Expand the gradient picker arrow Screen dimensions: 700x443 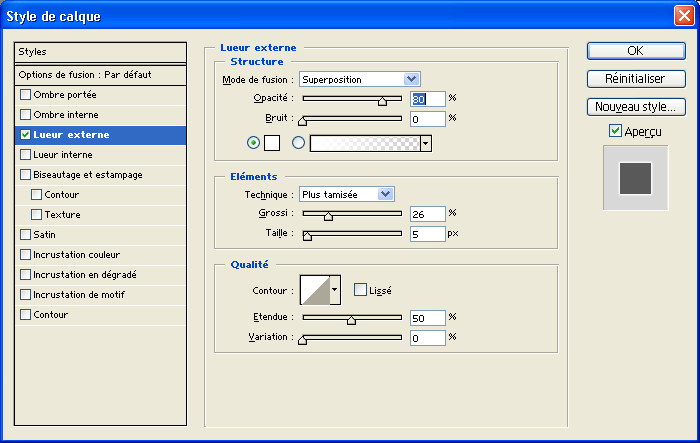(x=426, y=143)
